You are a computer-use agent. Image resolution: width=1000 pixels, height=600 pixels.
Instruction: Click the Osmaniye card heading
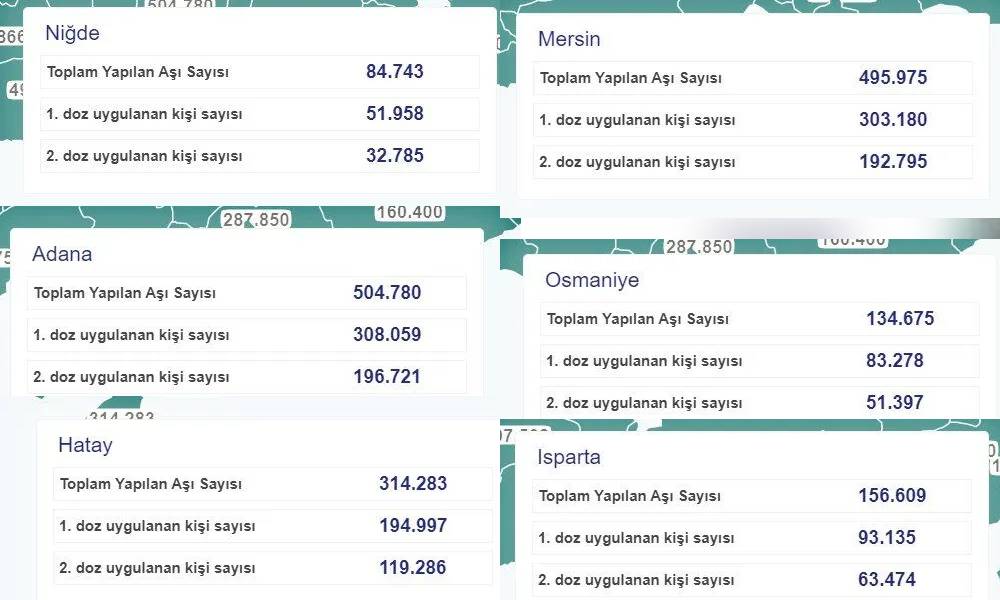592,280
